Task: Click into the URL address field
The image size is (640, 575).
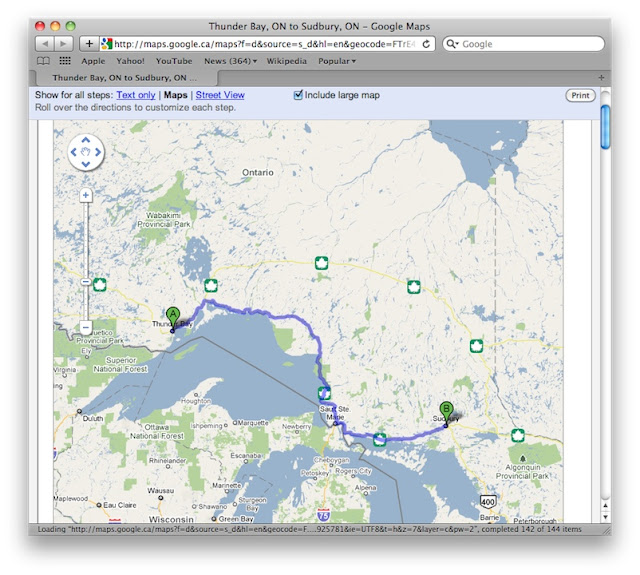Action: (x=265, y=44)
